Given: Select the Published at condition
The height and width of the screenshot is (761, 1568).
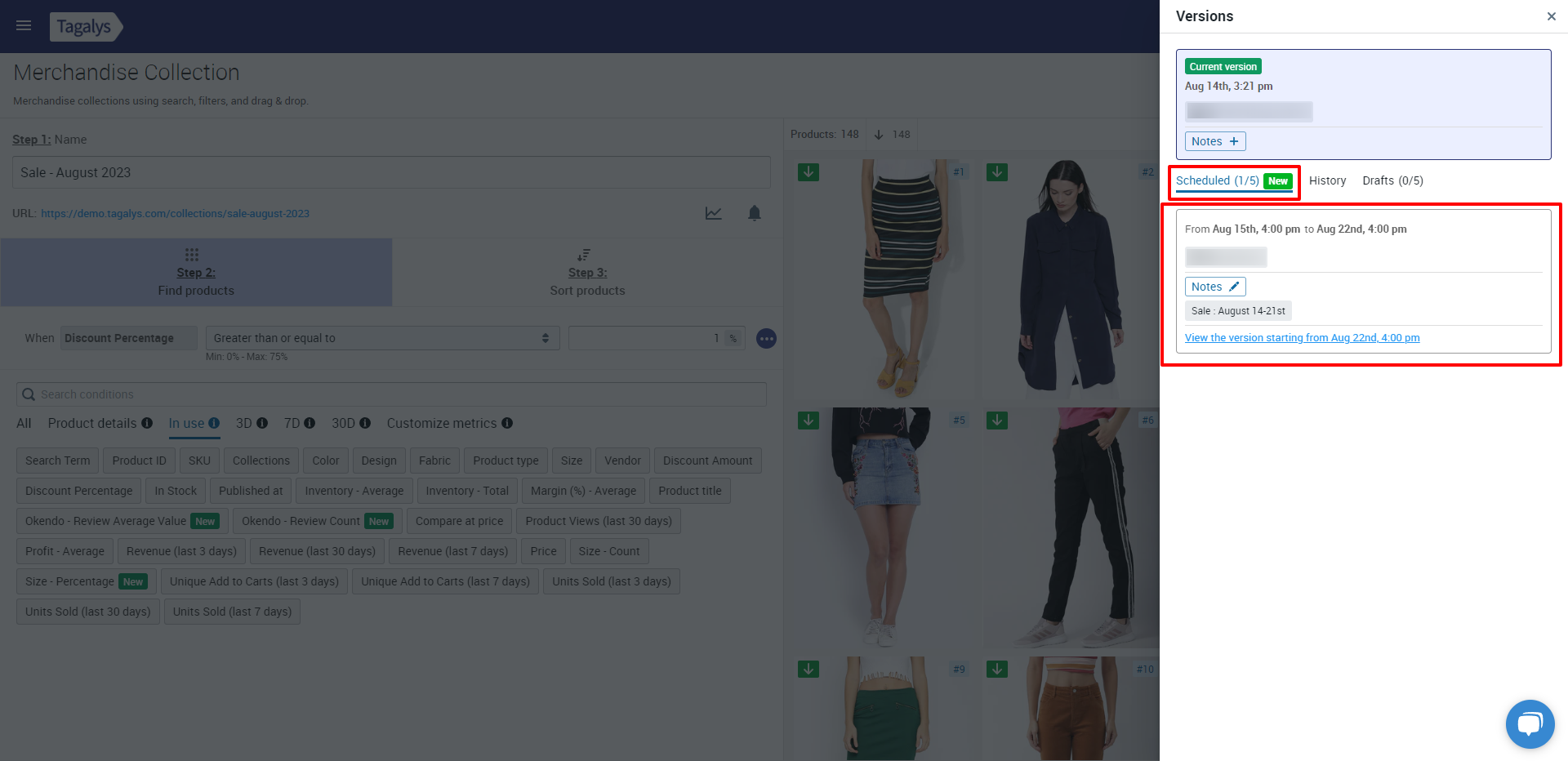Looking at the screenshot, I should (x=251, y=491).
